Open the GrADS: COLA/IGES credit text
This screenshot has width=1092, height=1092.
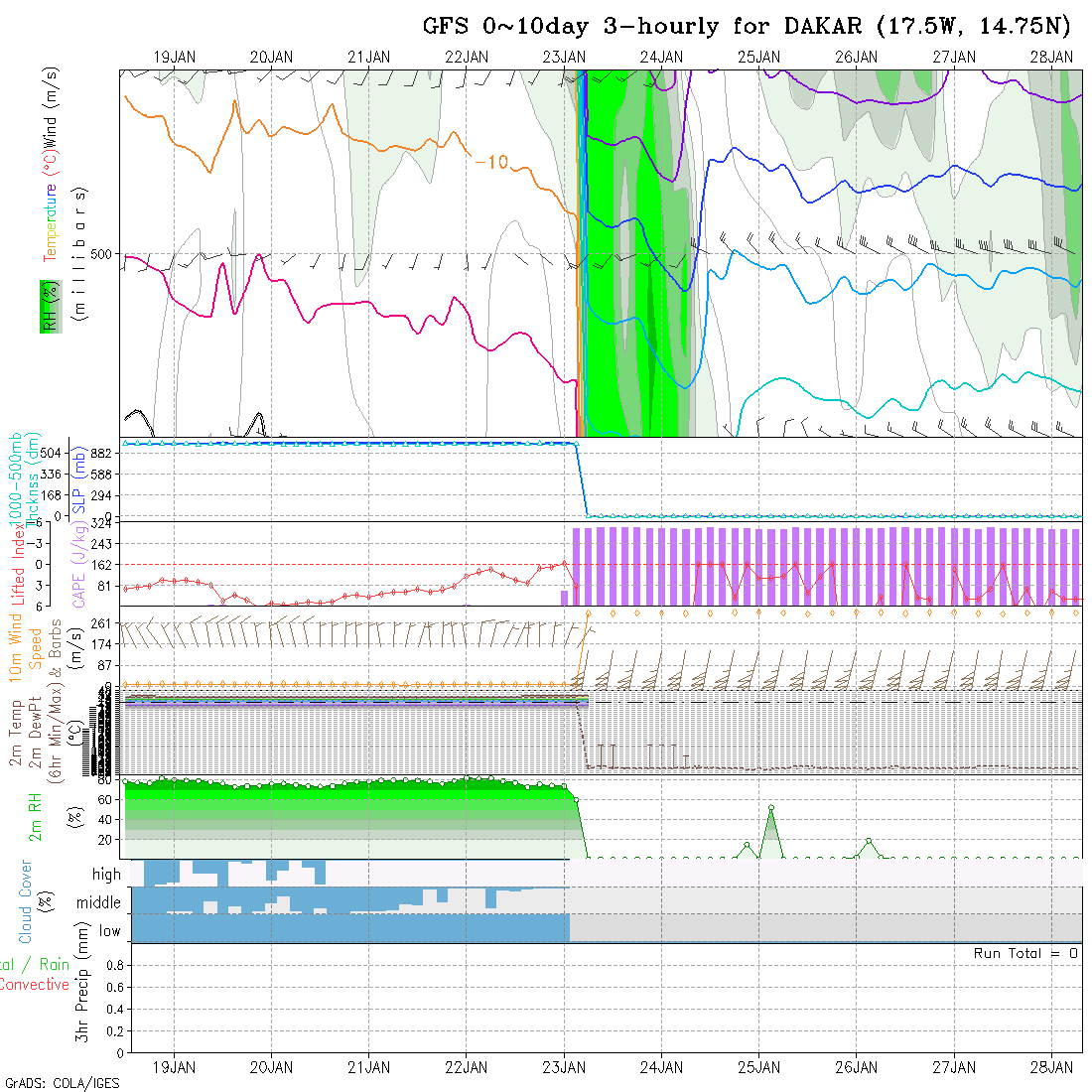point(62,1083)
